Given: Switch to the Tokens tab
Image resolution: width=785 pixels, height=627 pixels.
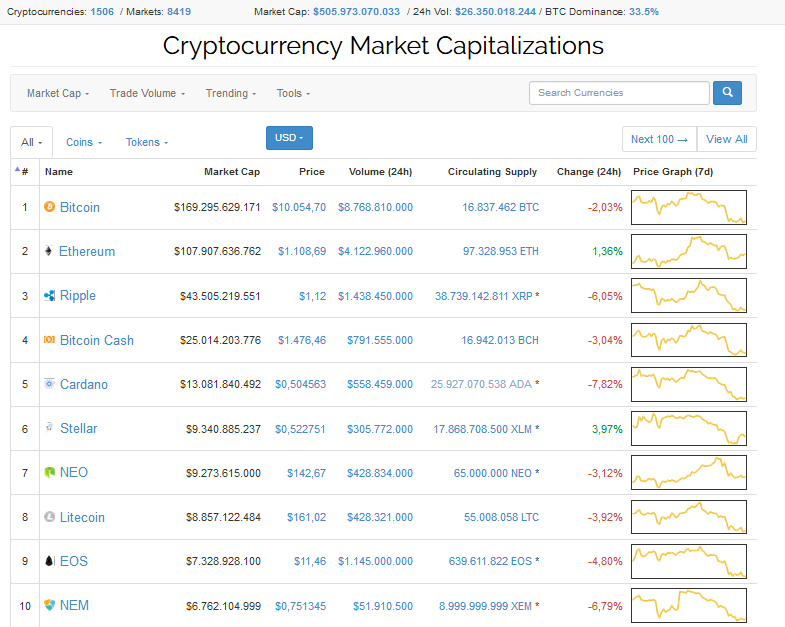Looking at the screenshot, I should (147, 142).
